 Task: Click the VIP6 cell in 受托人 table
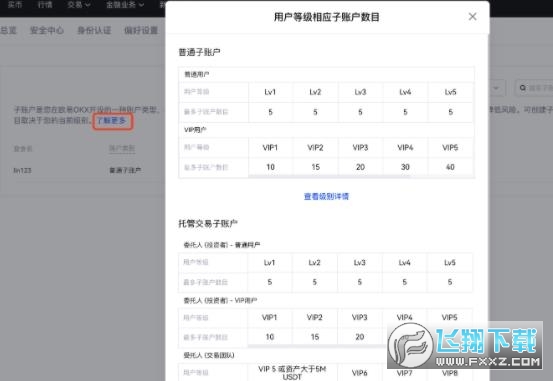pos(359,373)
